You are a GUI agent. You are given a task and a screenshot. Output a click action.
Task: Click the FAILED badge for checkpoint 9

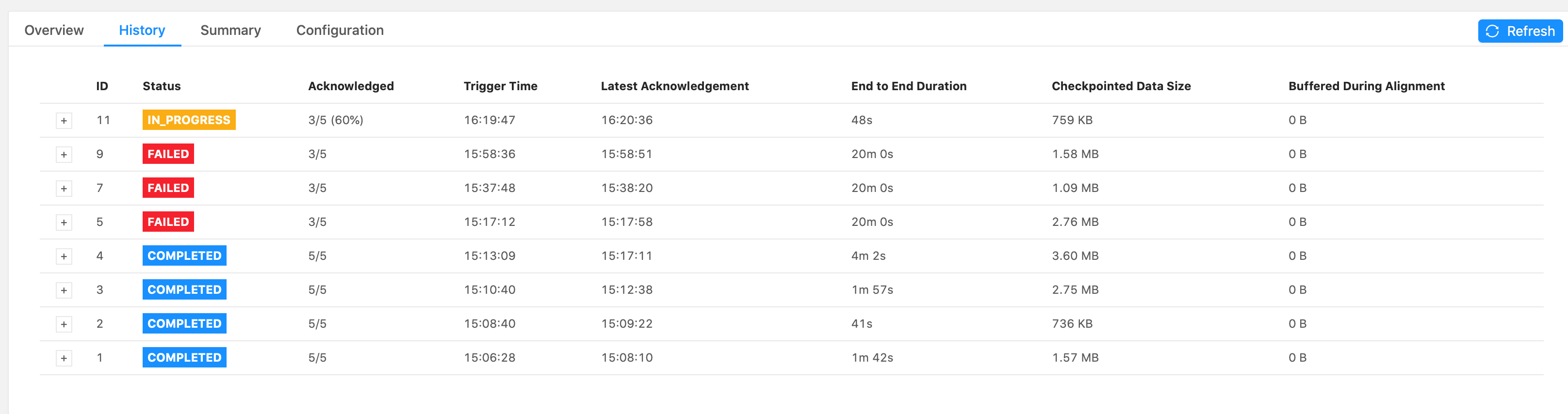(168, 154)
